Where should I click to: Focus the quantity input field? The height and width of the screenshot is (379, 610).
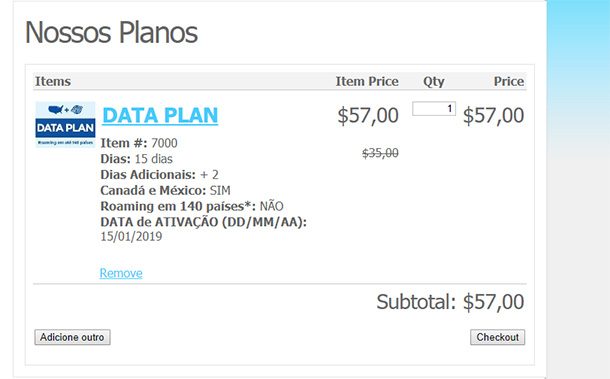point(434,109)
